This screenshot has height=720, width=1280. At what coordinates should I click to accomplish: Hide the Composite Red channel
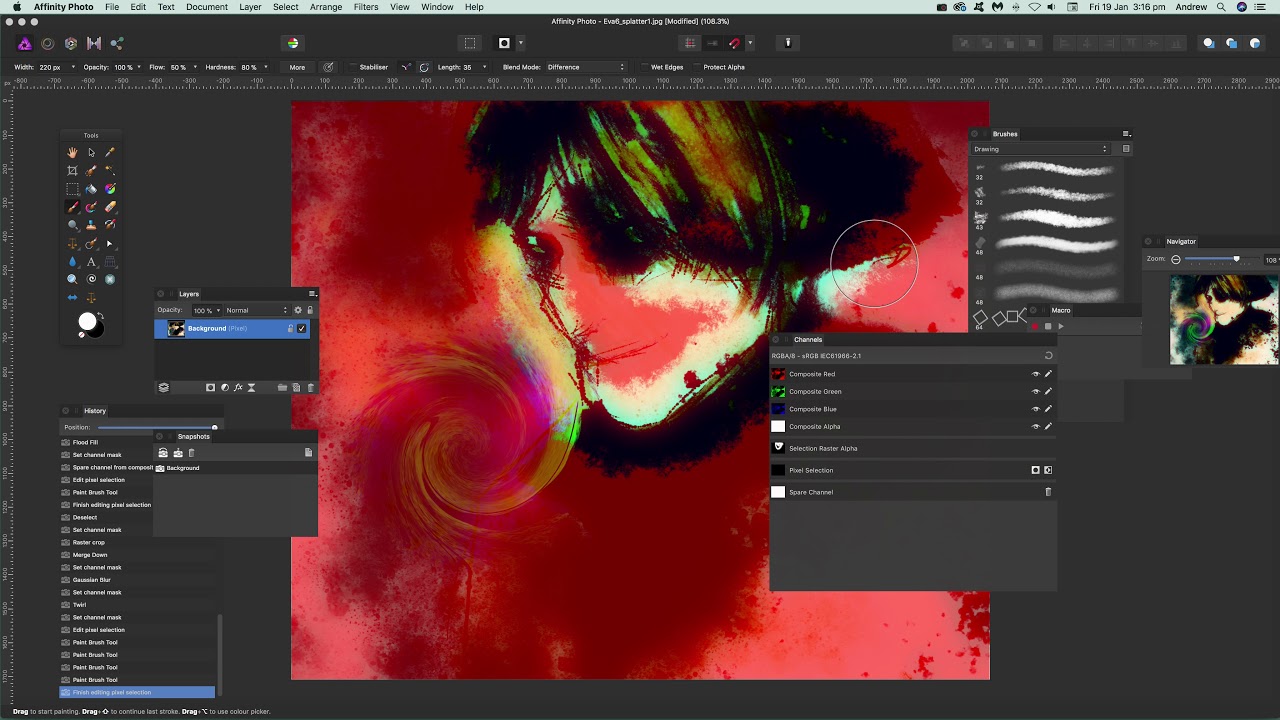(1035, 374)
